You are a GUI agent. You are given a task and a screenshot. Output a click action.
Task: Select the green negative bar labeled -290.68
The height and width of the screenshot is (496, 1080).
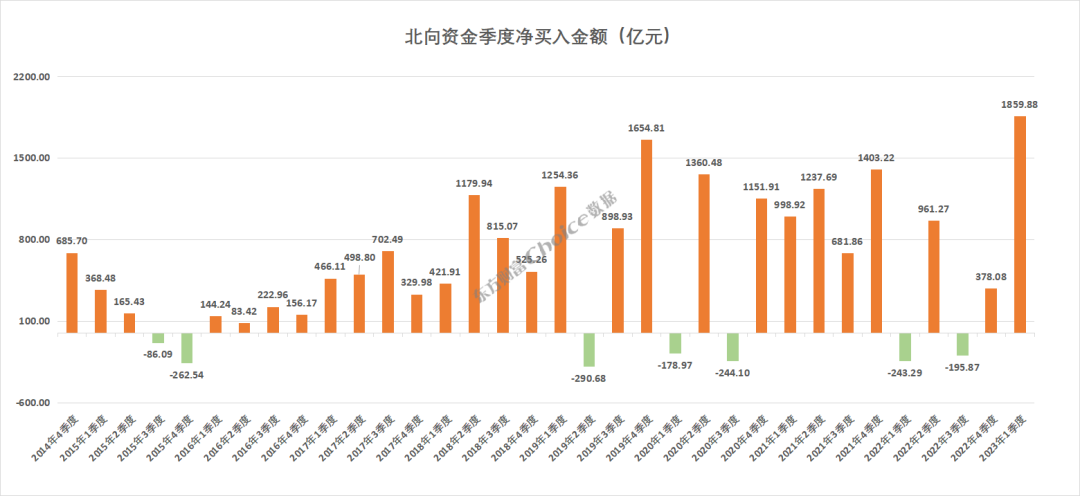tap(589, 350)
